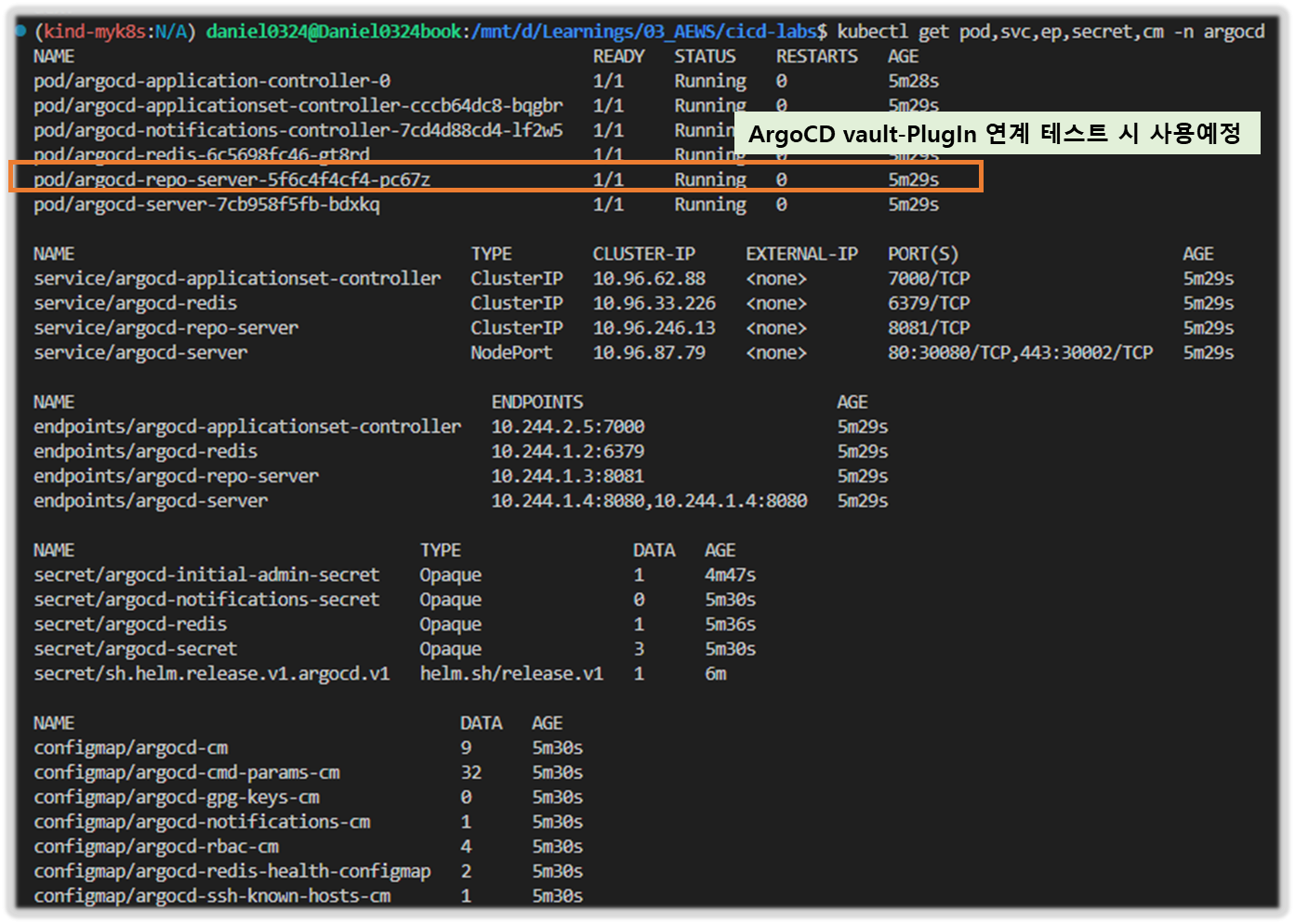Click the pod/argocd-application-controller-0 row name
1295x924 pixels.
[212, 81]
